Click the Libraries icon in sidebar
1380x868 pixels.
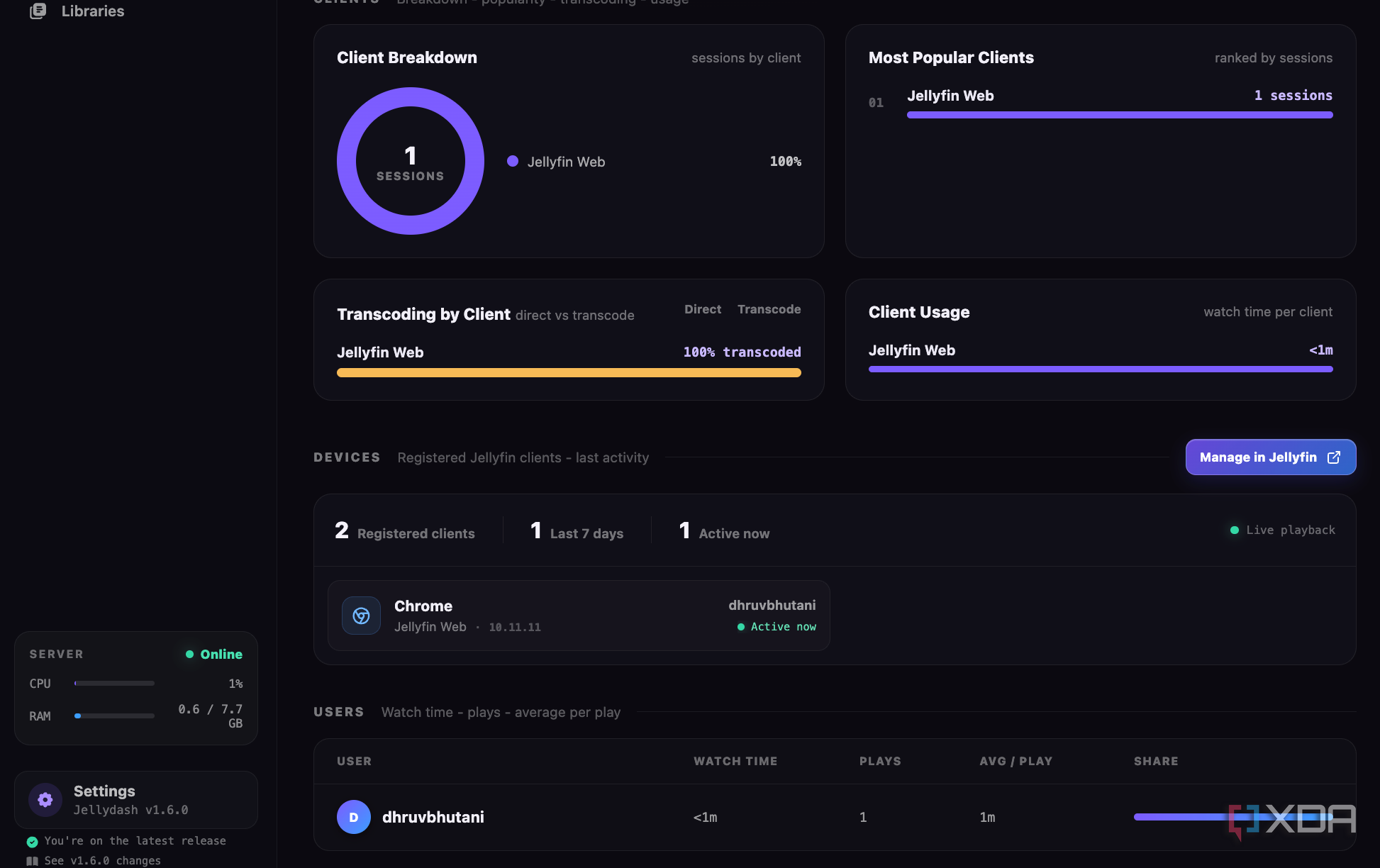point(38,11)
